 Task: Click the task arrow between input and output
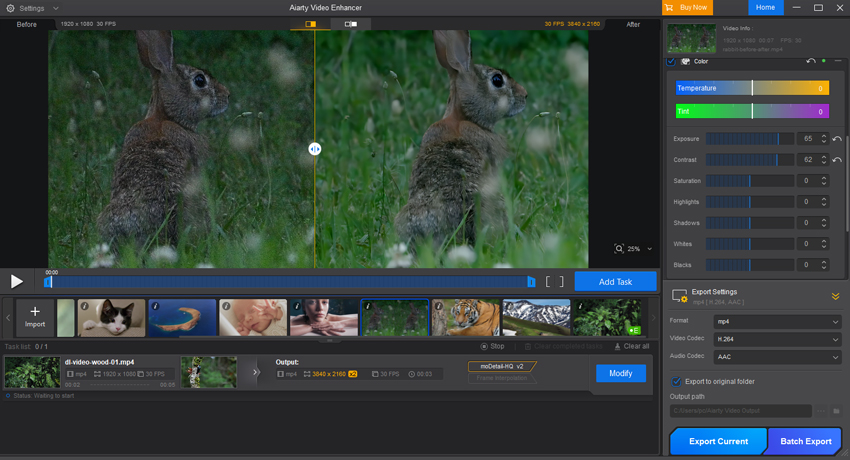click(256, 372)
